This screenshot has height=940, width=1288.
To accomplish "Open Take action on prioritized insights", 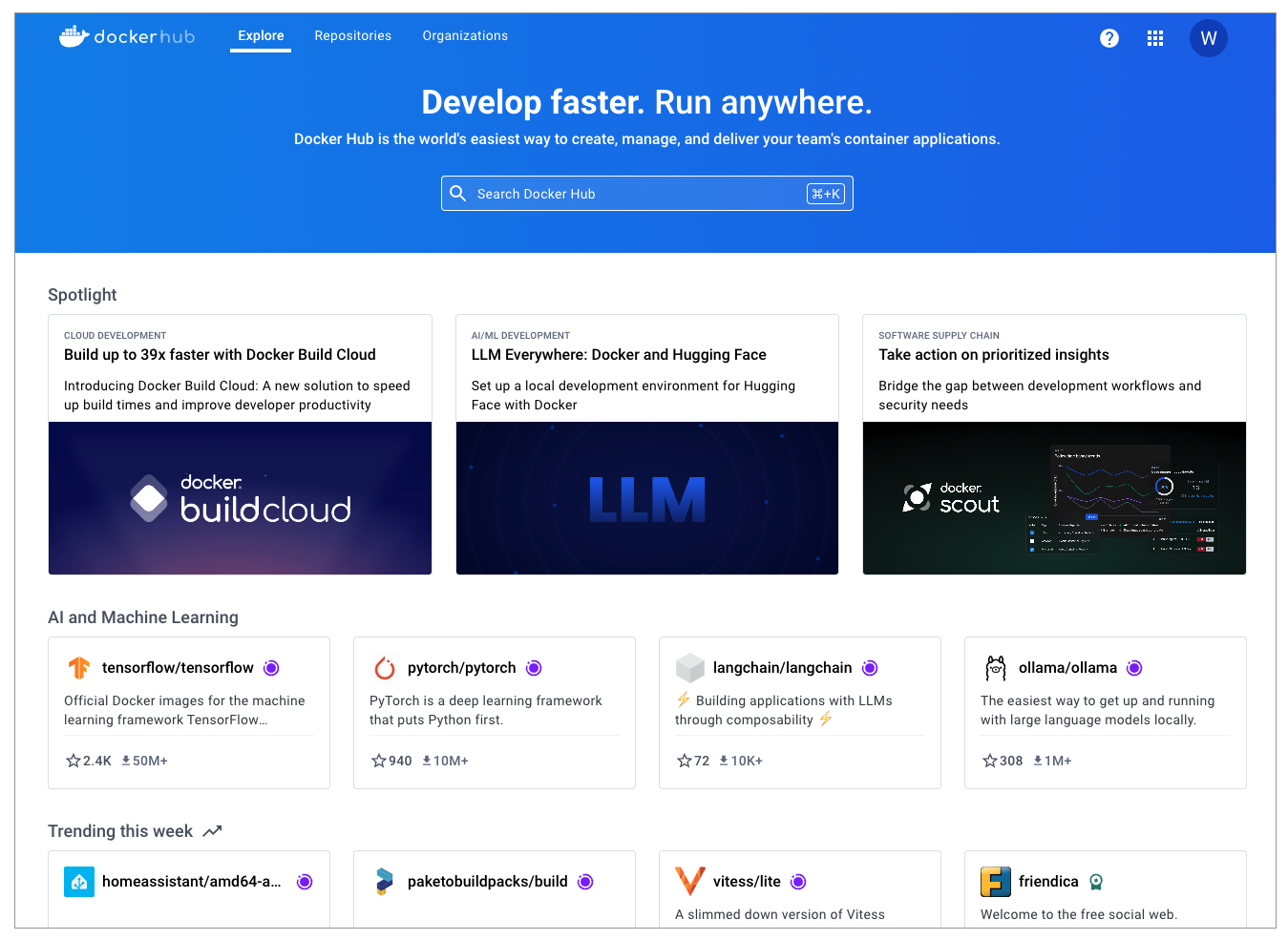I will (994, 355).
